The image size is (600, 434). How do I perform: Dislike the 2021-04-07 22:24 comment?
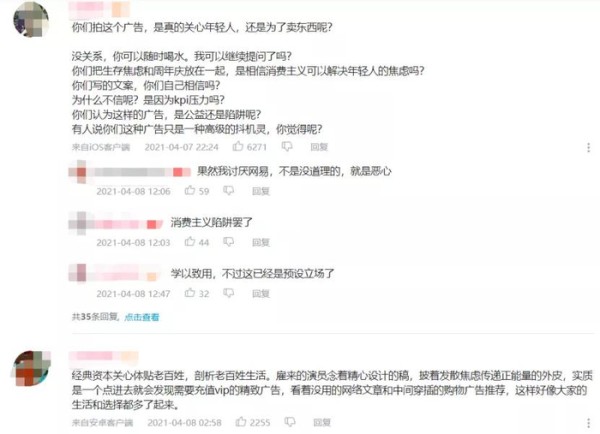click(287, 147)
